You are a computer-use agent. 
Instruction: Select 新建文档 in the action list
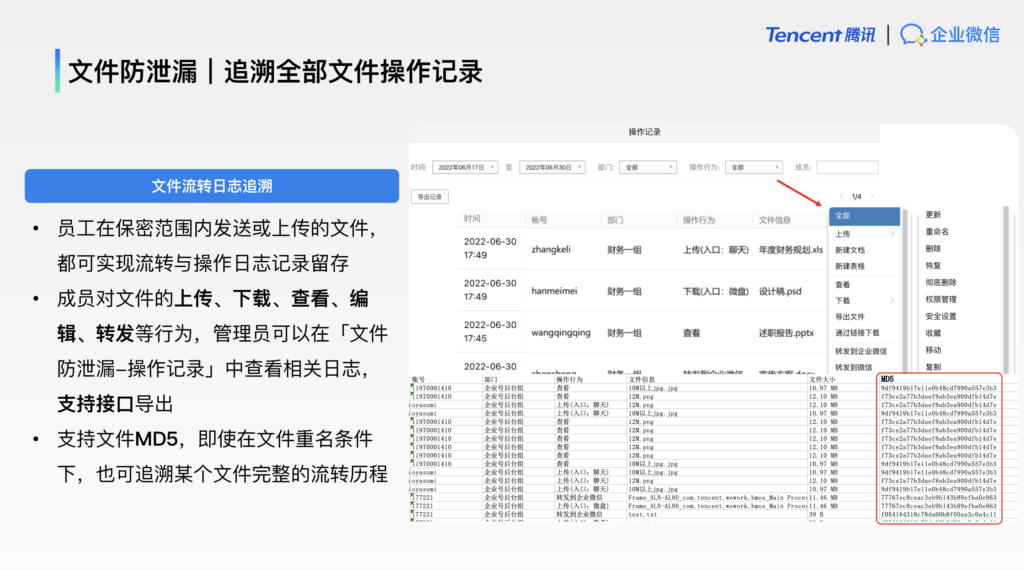click(850, 250)
